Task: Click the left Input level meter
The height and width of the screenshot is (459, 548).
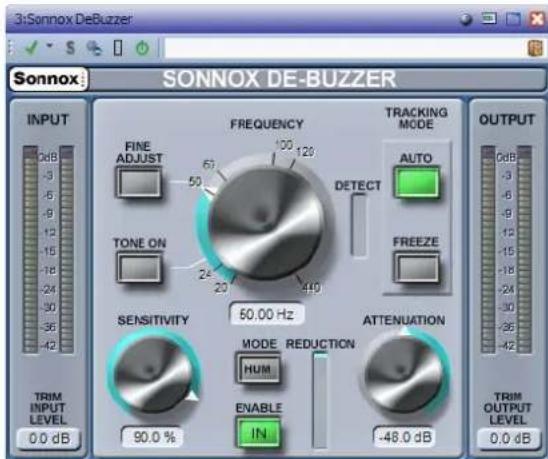Action: pos(30,249)
